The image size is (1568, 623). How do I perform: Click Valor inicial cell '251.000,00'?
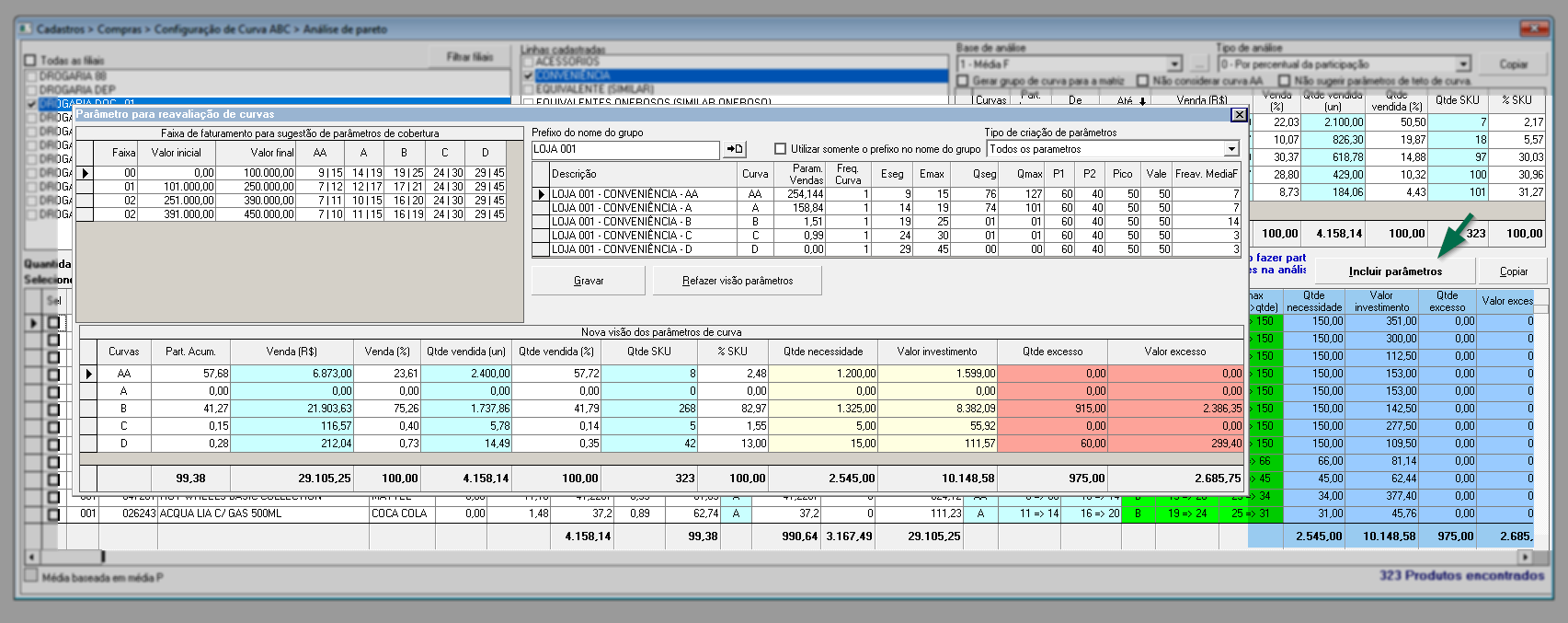point(177,201)
